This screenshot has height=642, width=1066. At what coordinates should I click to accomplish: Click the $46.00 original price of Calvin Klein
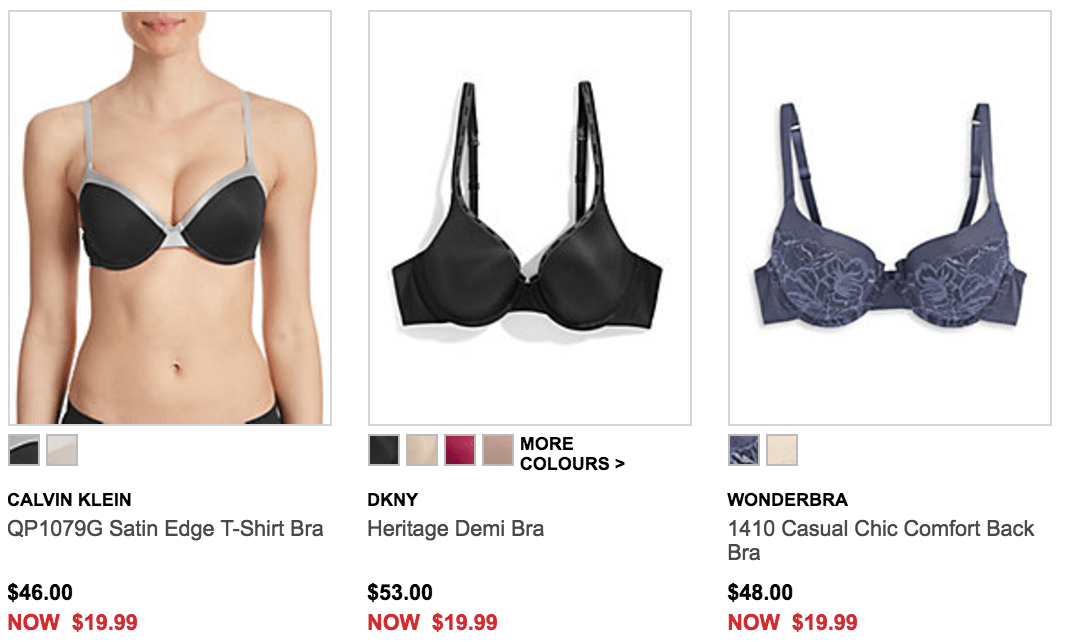tap(40, 592)
